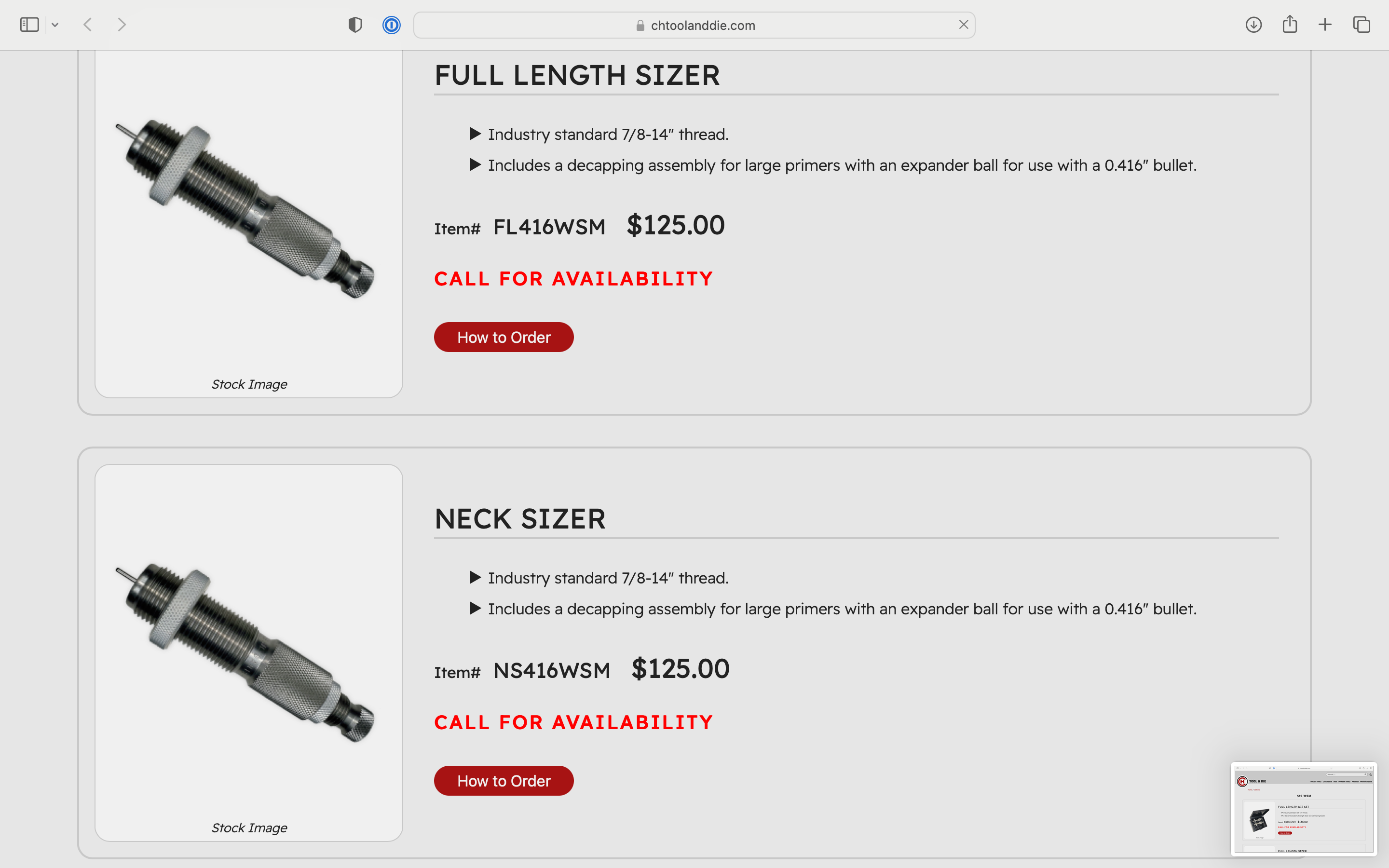Go back to the previous page
The width and height of the screenshot is (1389, 868).
coord(88,25)
